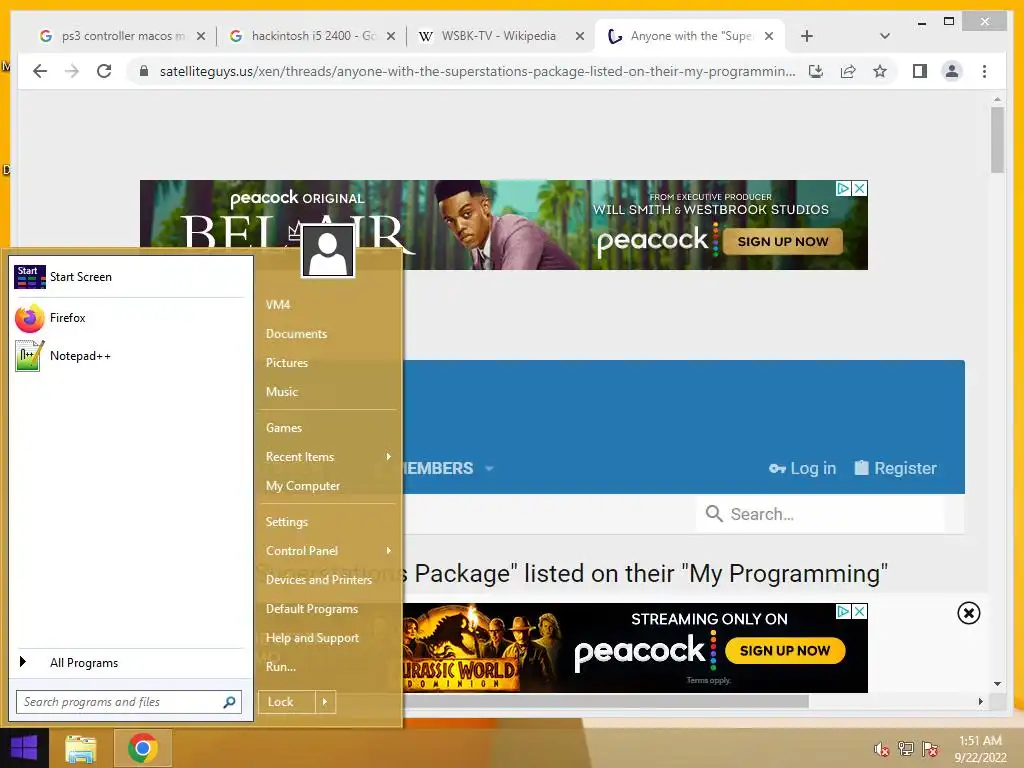The image size is (1024, 768).
Task: Click Sign Up Now on Jurassic World ad
Action: [785, 650]
